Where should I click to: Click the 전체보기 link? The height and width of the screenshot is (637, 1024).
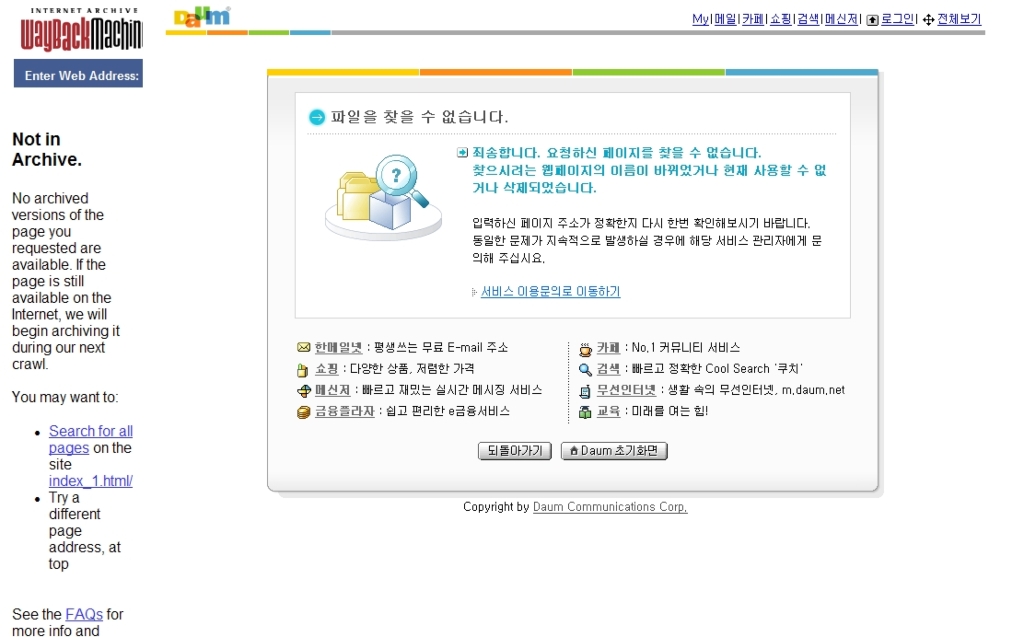(x=959, y=20)
